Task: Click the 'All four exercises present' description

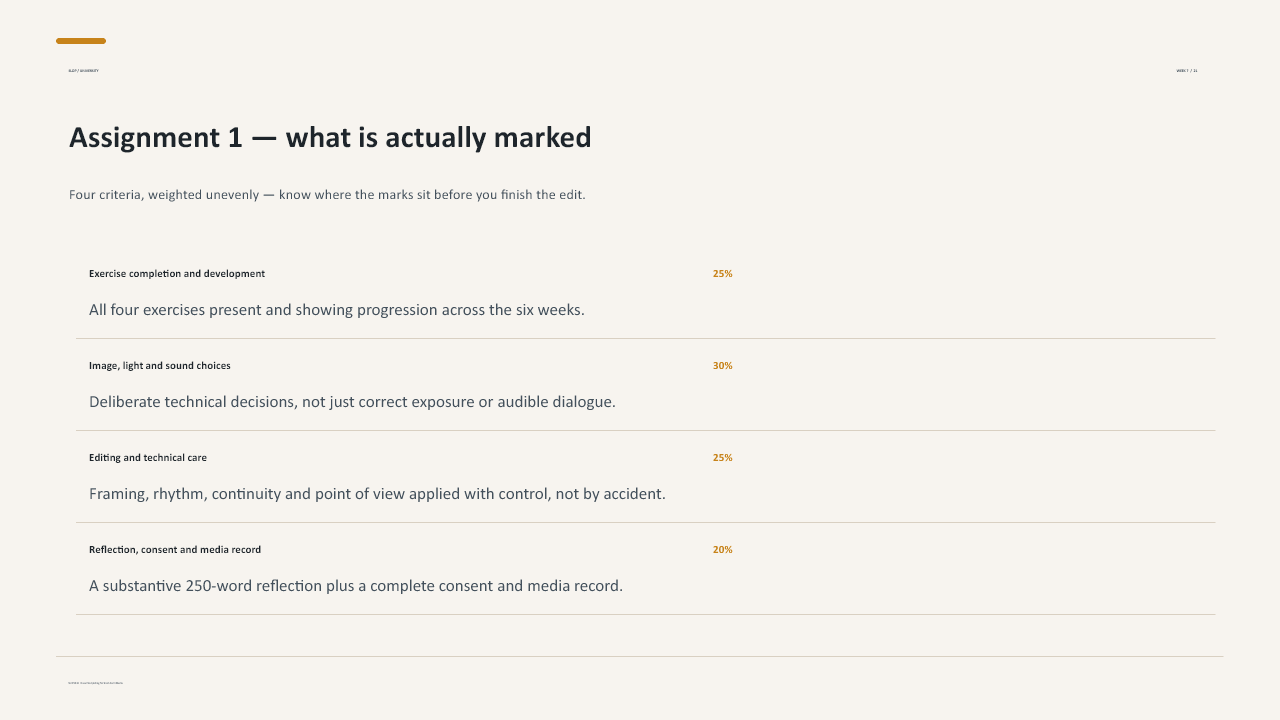Action: point(337,310)
